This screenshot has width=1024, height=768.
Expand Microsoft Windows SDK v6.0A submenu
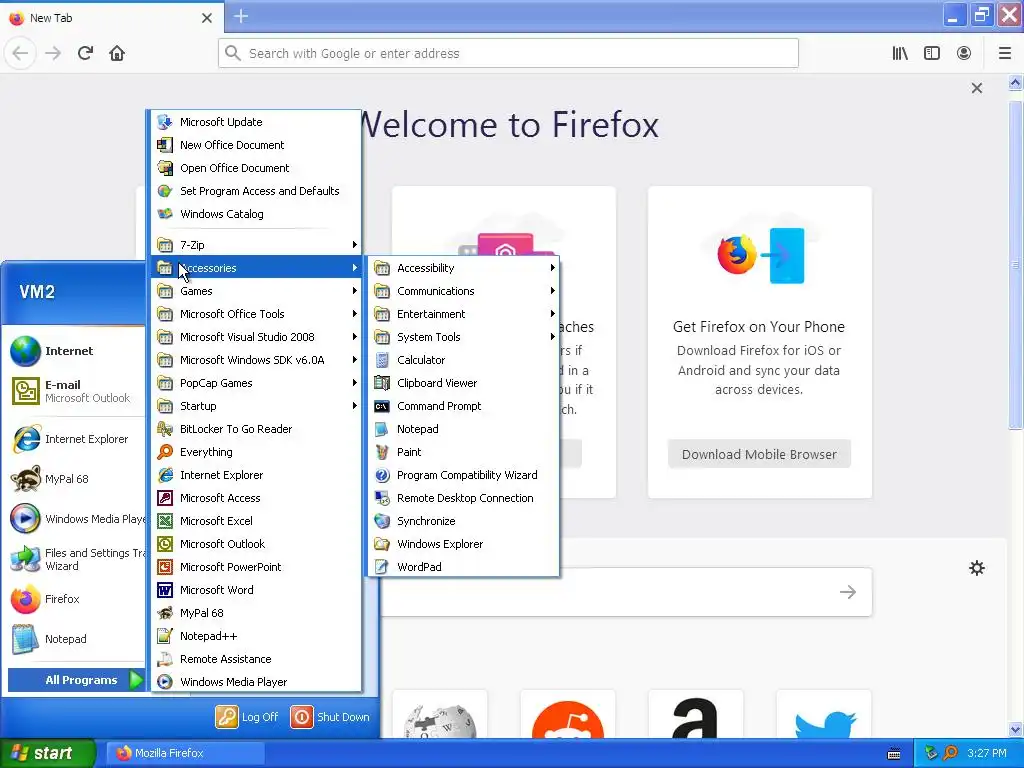point(257,360)
